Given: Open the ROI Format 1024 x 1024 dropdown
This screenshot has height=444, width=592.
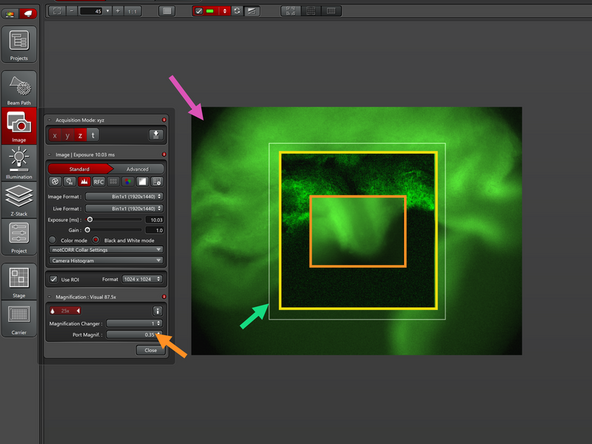Looking at the screenshot, I should coord(142,279).
